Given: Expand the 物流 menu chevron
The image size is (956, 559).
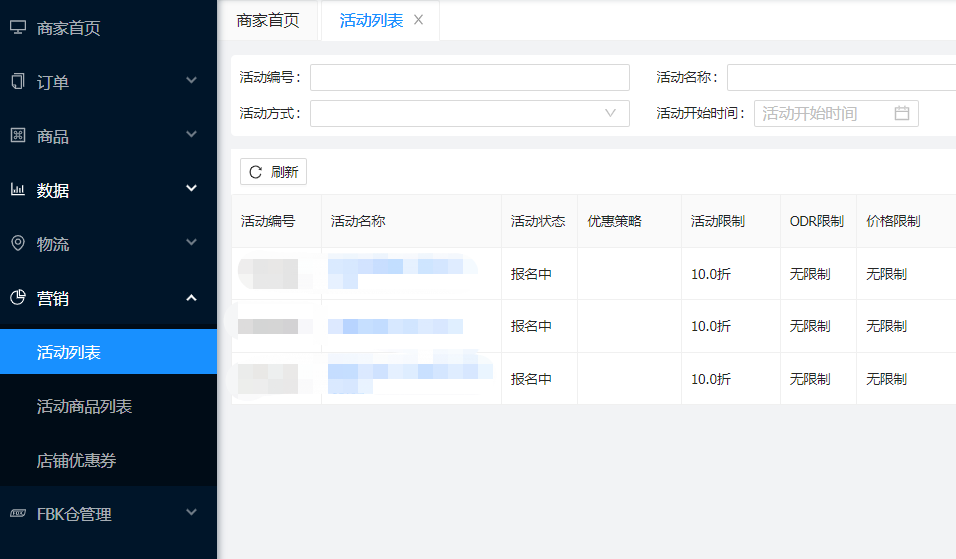Looking at the screenshot, I should [x=191, y=242].
